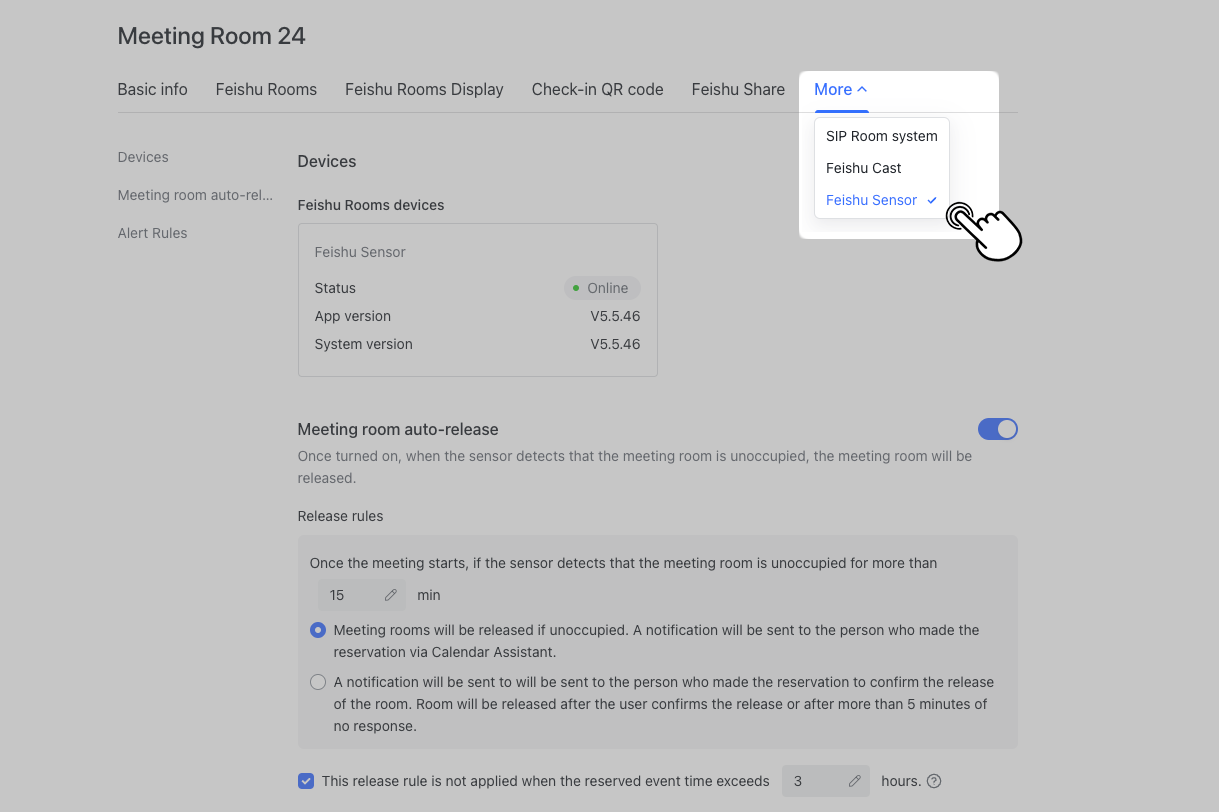Choose Feishu Cast in the More menu
This screenshot has width=1219, height=812.
(863, 168)
